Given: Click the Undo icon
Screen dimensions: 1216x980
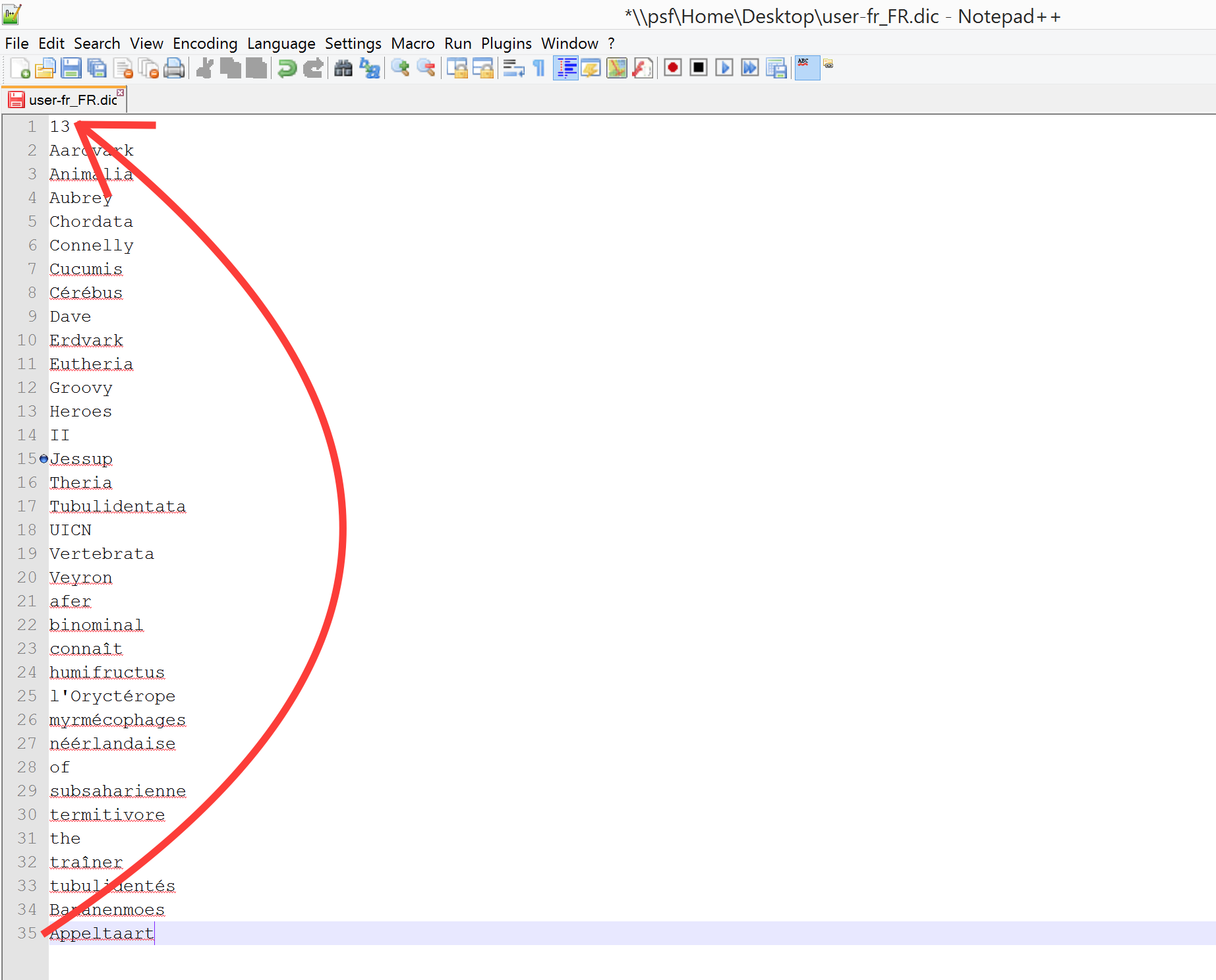Looking at the screenshot, I should click(287, 68).
